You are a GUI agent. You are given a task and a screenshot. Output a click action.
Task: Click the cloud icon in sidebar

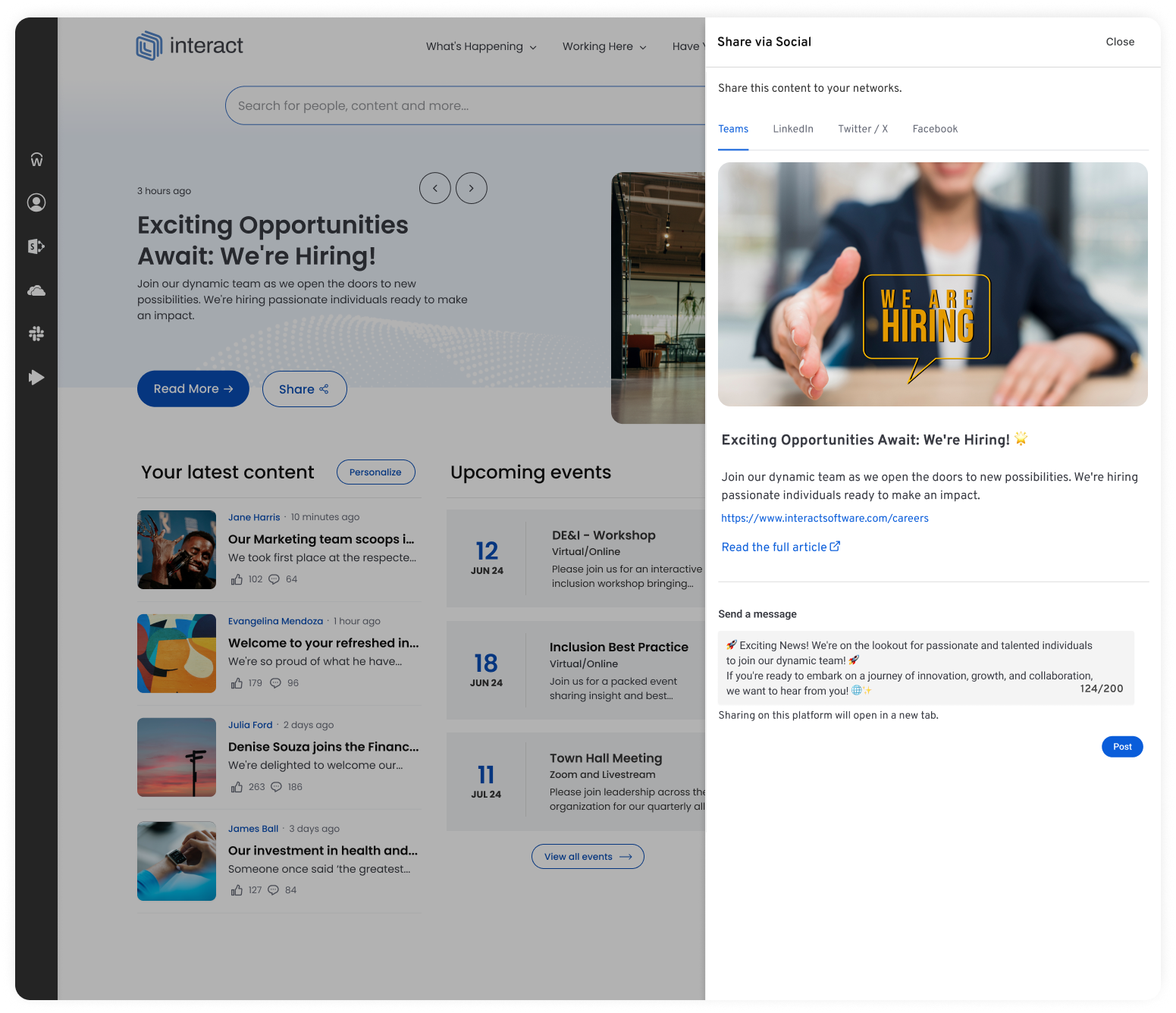tap(36, 290)
